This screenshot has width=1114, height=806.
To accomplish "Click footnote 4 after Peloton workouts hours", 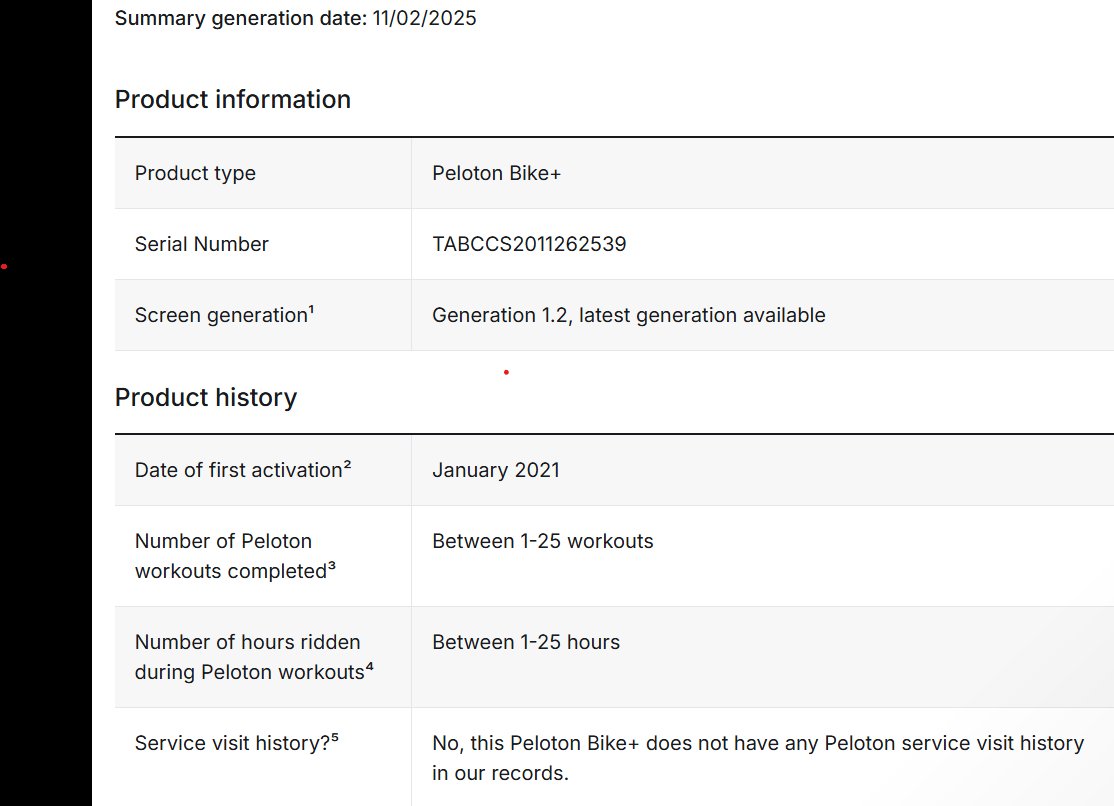I will coord(369,666).
